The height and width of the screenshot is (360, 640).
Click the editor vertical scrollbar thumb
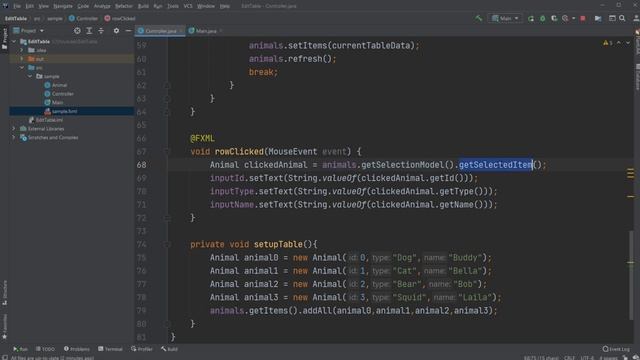pyautogui.click(x=631, y=276)
